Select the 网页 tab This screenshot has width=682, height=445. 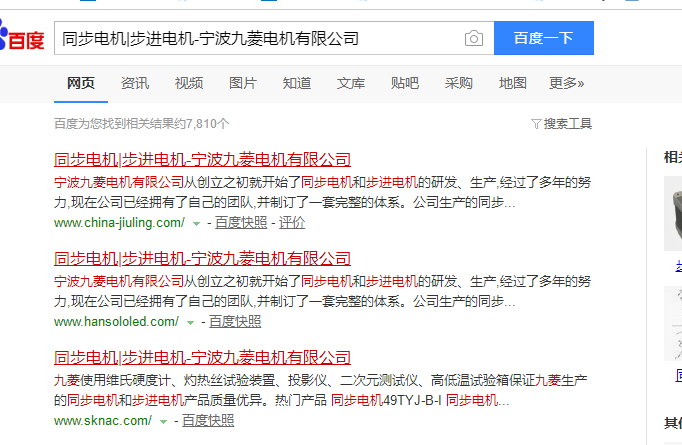(81, 83)
